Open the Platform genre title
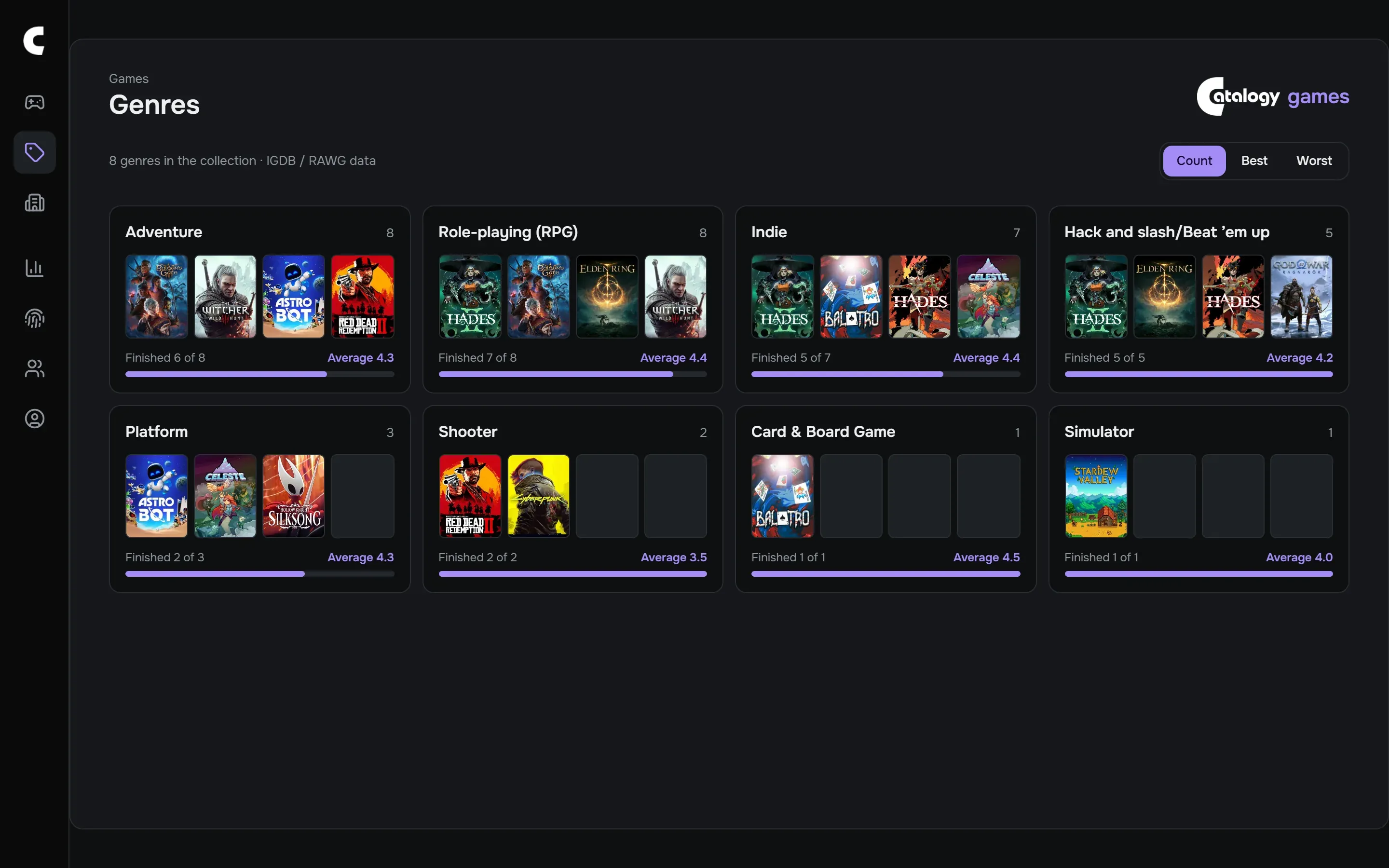 click(x=156, y=432)
